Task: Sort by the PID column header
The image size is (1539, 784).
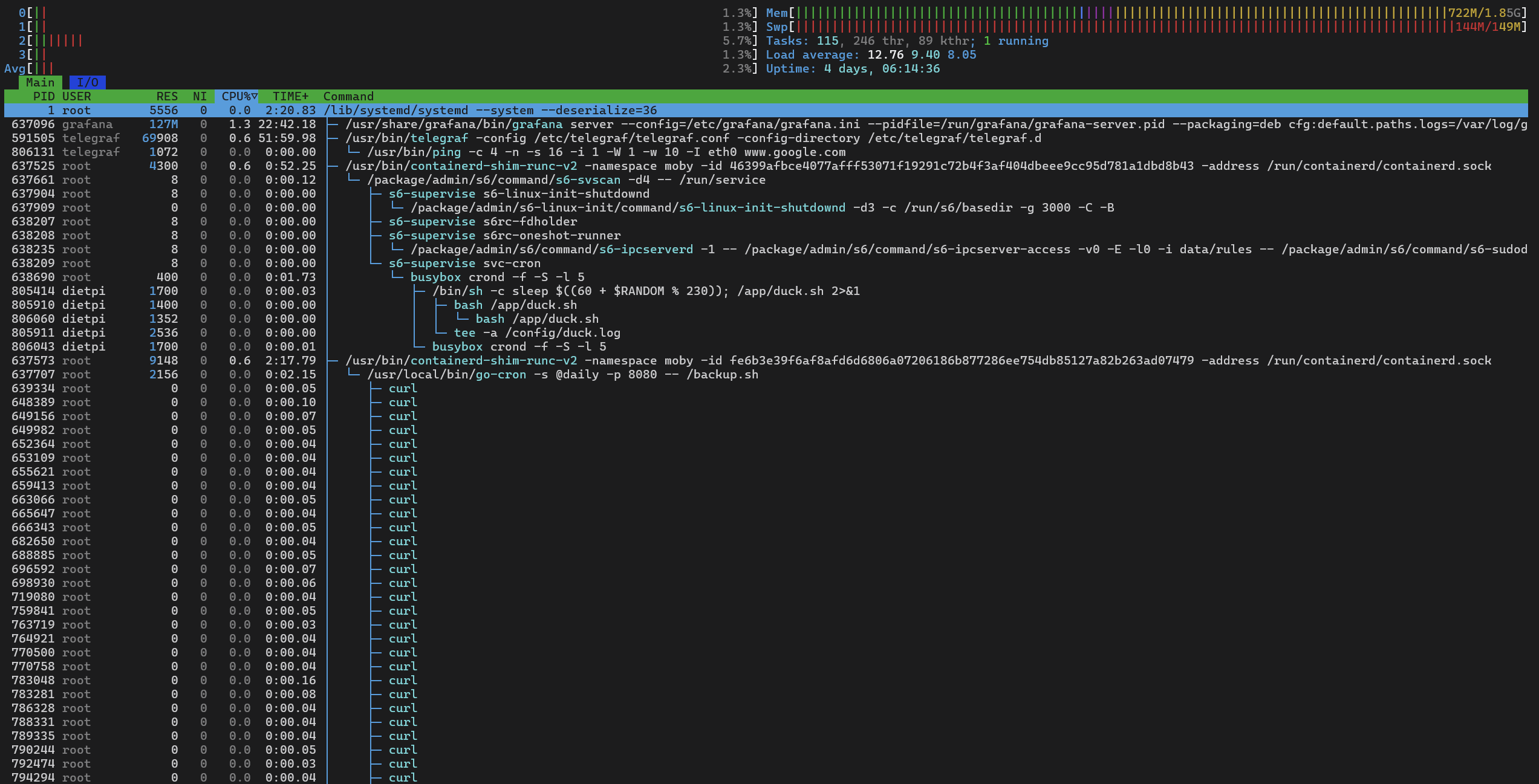Action: click(44, 96)
